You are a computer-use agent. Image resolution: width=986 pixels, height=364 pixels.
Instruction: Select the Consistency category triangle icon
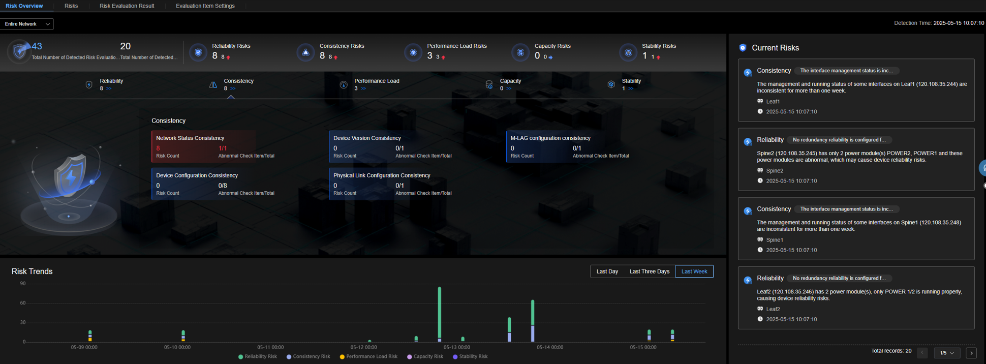(x=213, y=84)
